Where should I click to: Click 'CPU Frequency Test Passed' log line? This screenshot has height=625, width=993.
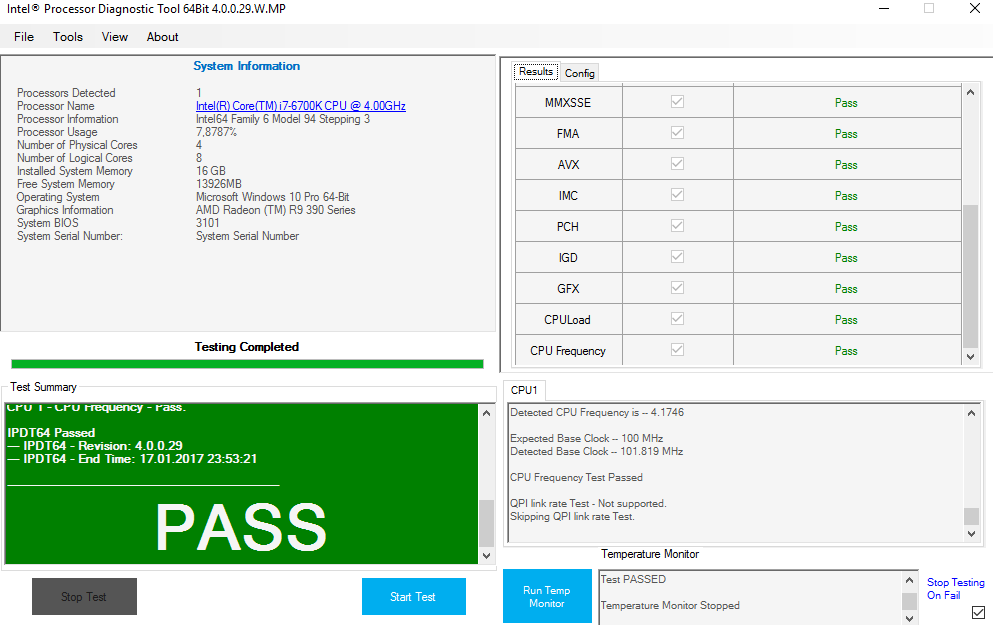click(576, 477)
